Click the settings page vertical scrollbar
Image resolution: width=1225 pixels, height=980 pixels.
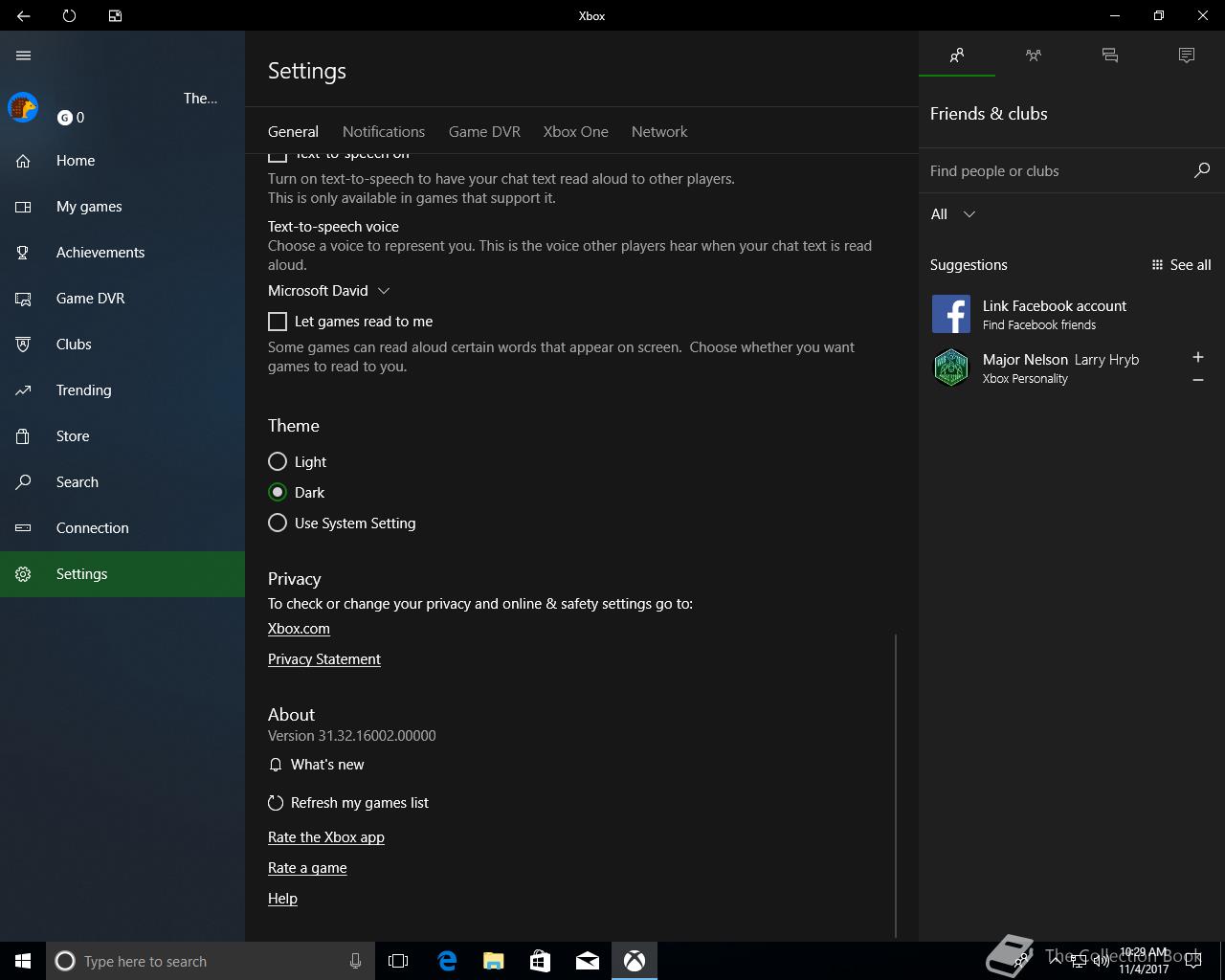[896, 785]
